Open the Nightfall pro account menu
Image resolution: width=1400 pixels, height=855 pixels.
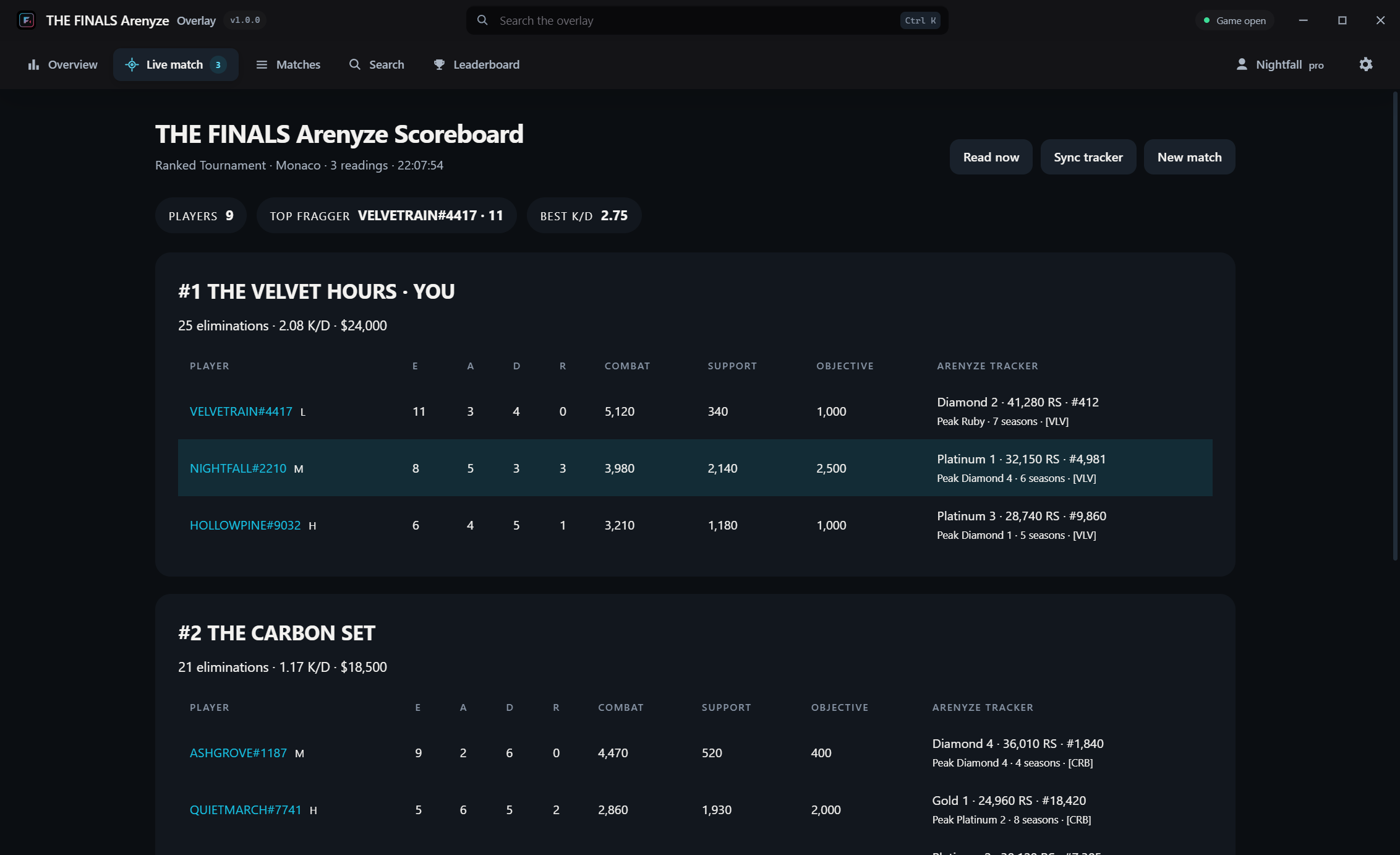(1280, 64)
